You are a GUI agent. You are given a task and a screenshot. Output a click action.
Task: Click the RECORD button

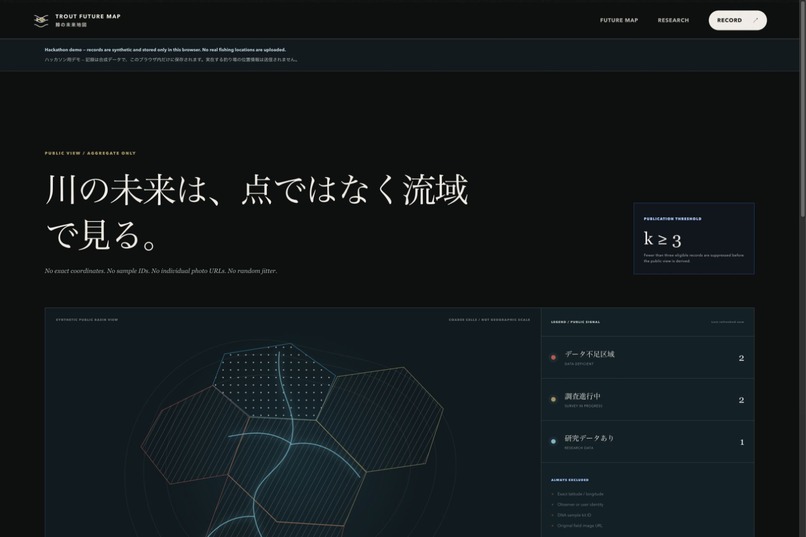pos(738,21)
